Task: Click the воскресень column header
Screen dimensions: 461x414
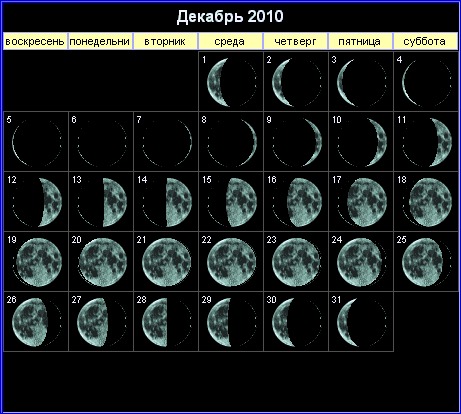Action: coord(35,41)
